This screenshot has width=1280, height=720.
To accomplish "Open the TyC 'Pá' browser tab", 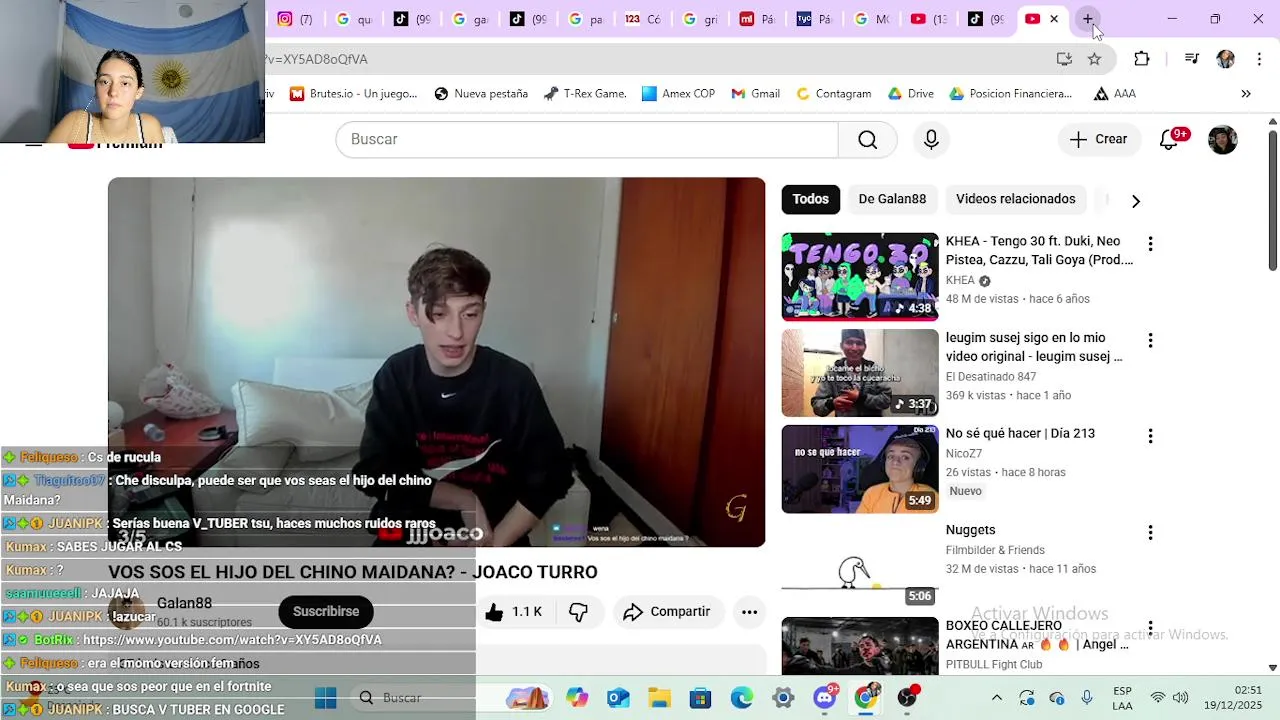I will pyautogui.click(x=814, y=19).
